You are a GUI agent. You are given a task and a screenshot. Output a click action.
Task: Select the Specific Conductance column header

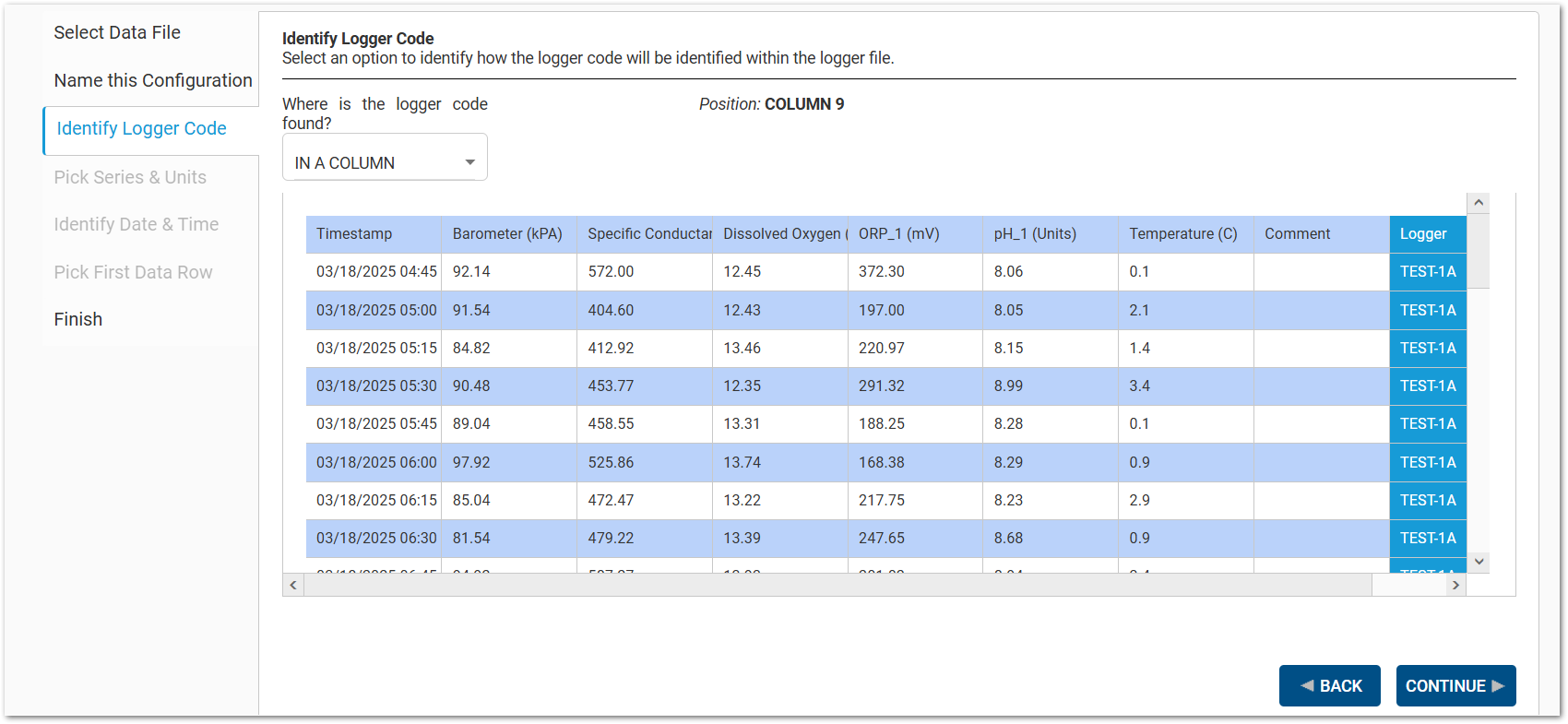pyautogui.click(x=645, y=234)
